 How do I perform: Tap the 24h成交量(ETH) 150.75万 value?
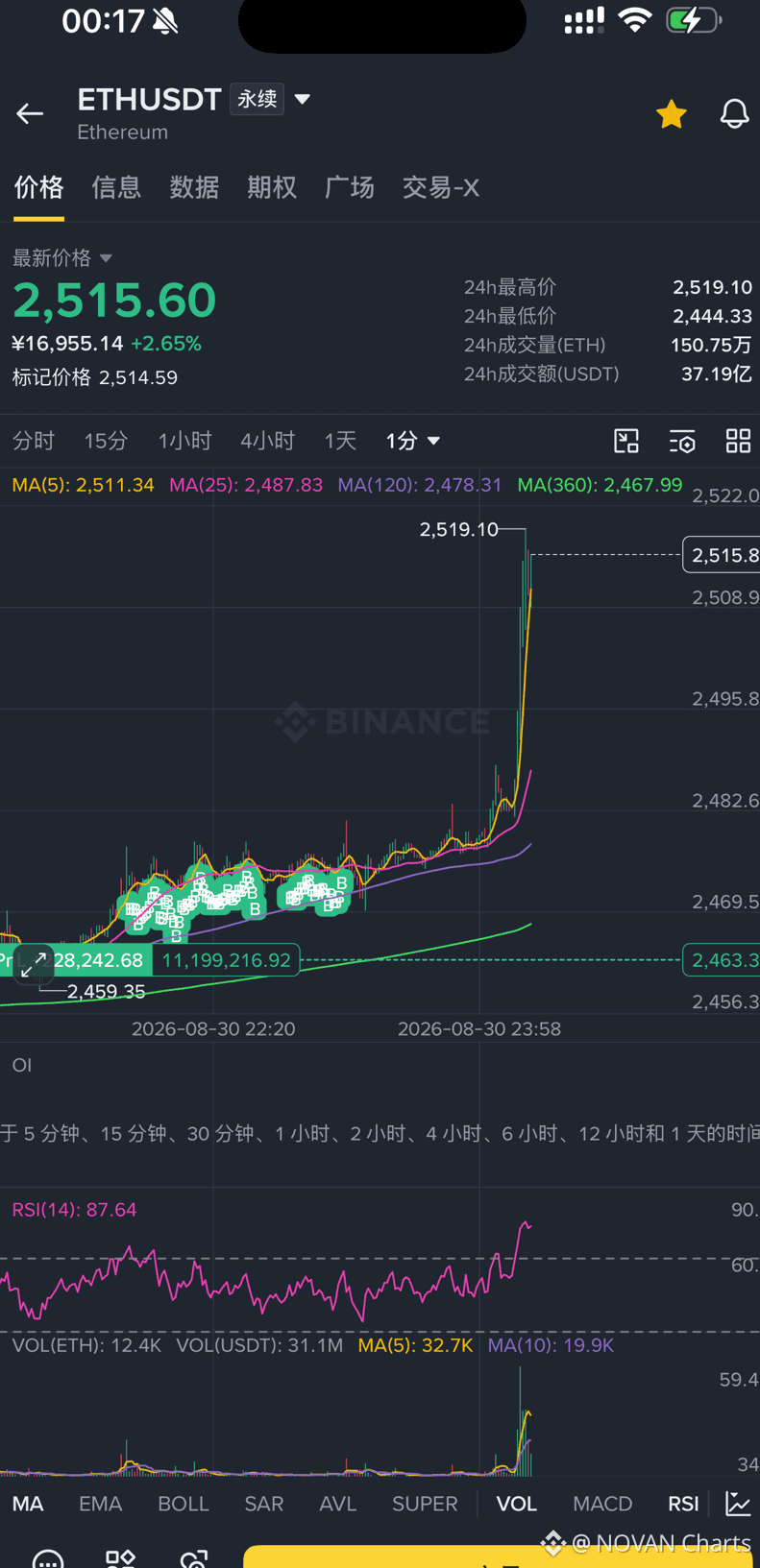pos(711,345)
